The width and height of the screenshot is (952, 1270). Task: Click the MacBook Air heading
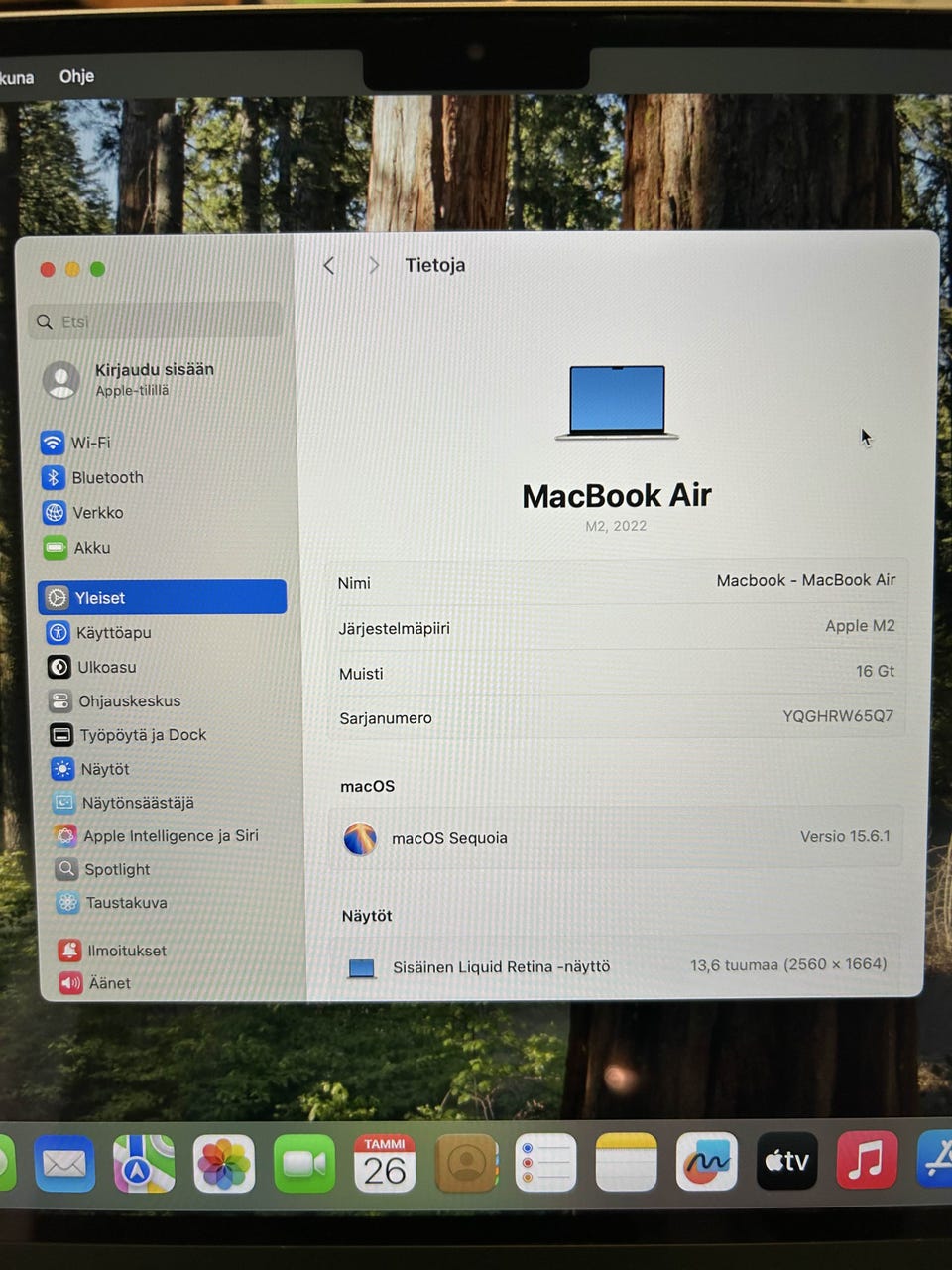click(617, 495)
